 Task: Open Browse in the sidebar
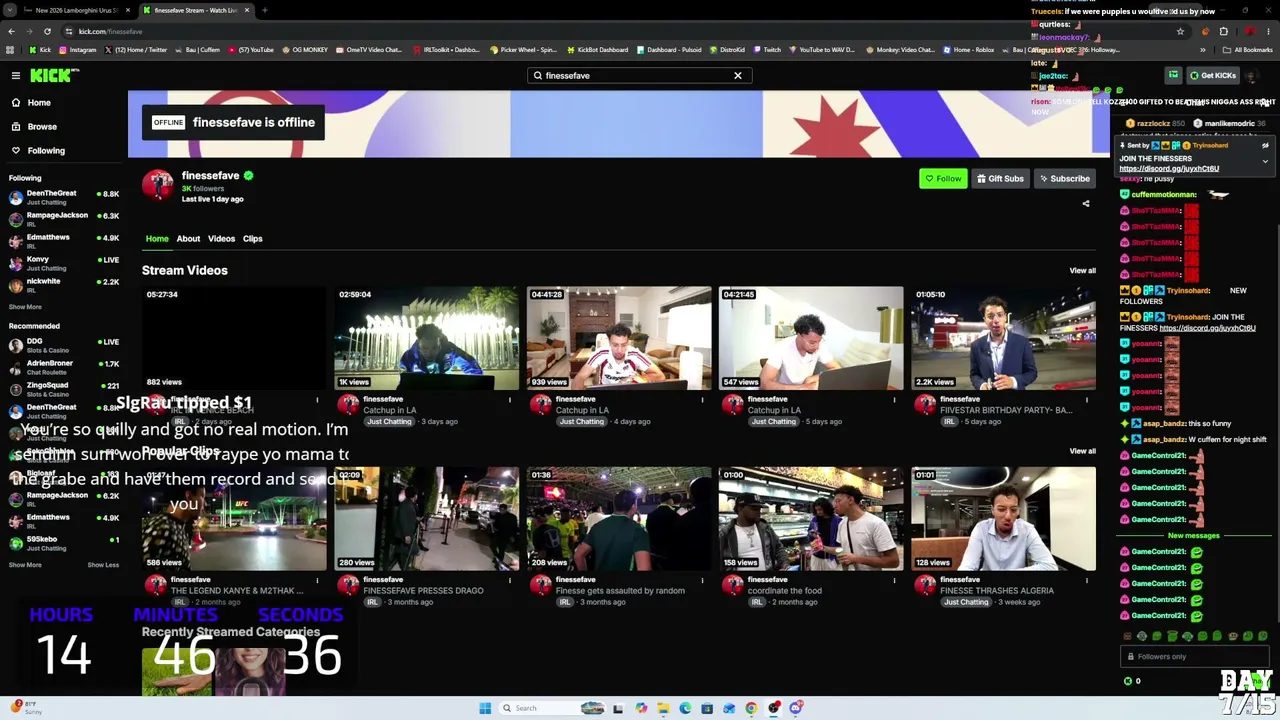click(x=42, y=126)
